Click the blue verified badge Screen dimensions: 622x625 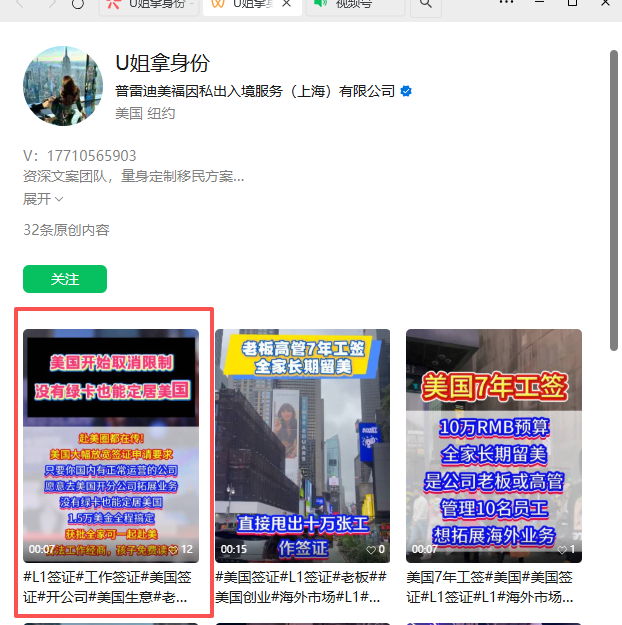(x=406, y=91)
